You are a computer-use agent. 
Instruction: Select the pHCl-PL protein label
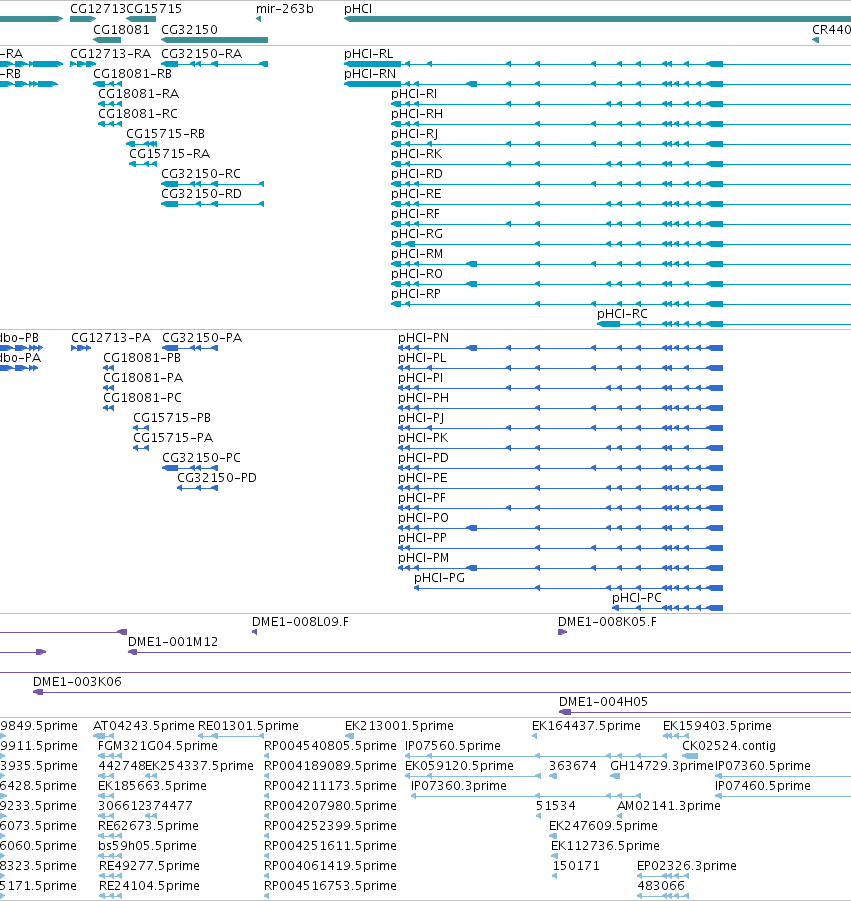click(422, 359)
